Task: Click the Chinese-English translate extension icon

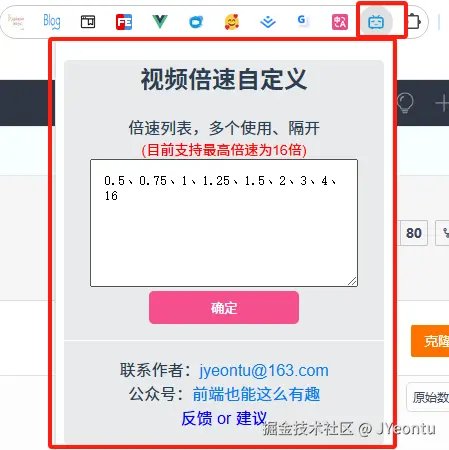Action: [340, 22]
